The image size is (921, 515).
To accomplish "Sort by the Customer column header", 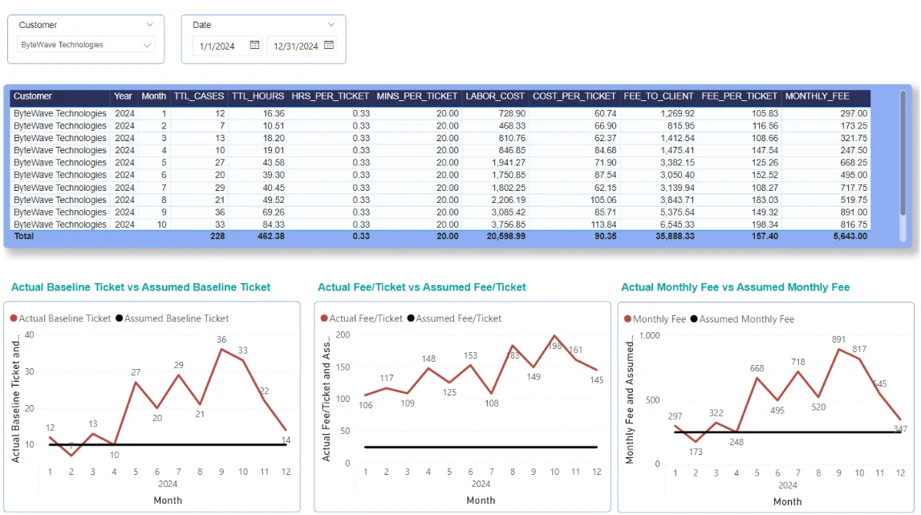I will 33,96.
